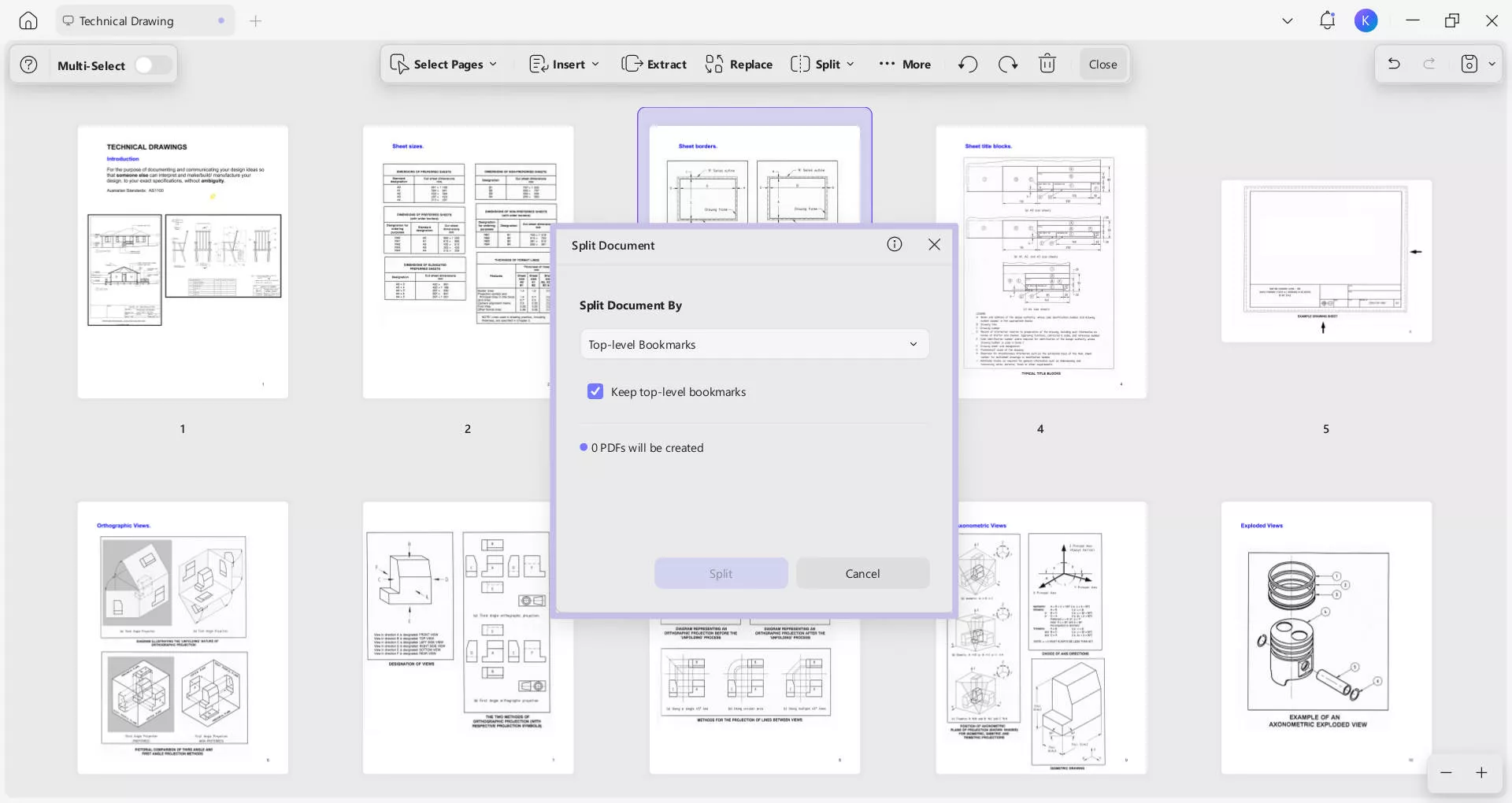
Task: Open the More menu
Action: [x=905, y=65]
